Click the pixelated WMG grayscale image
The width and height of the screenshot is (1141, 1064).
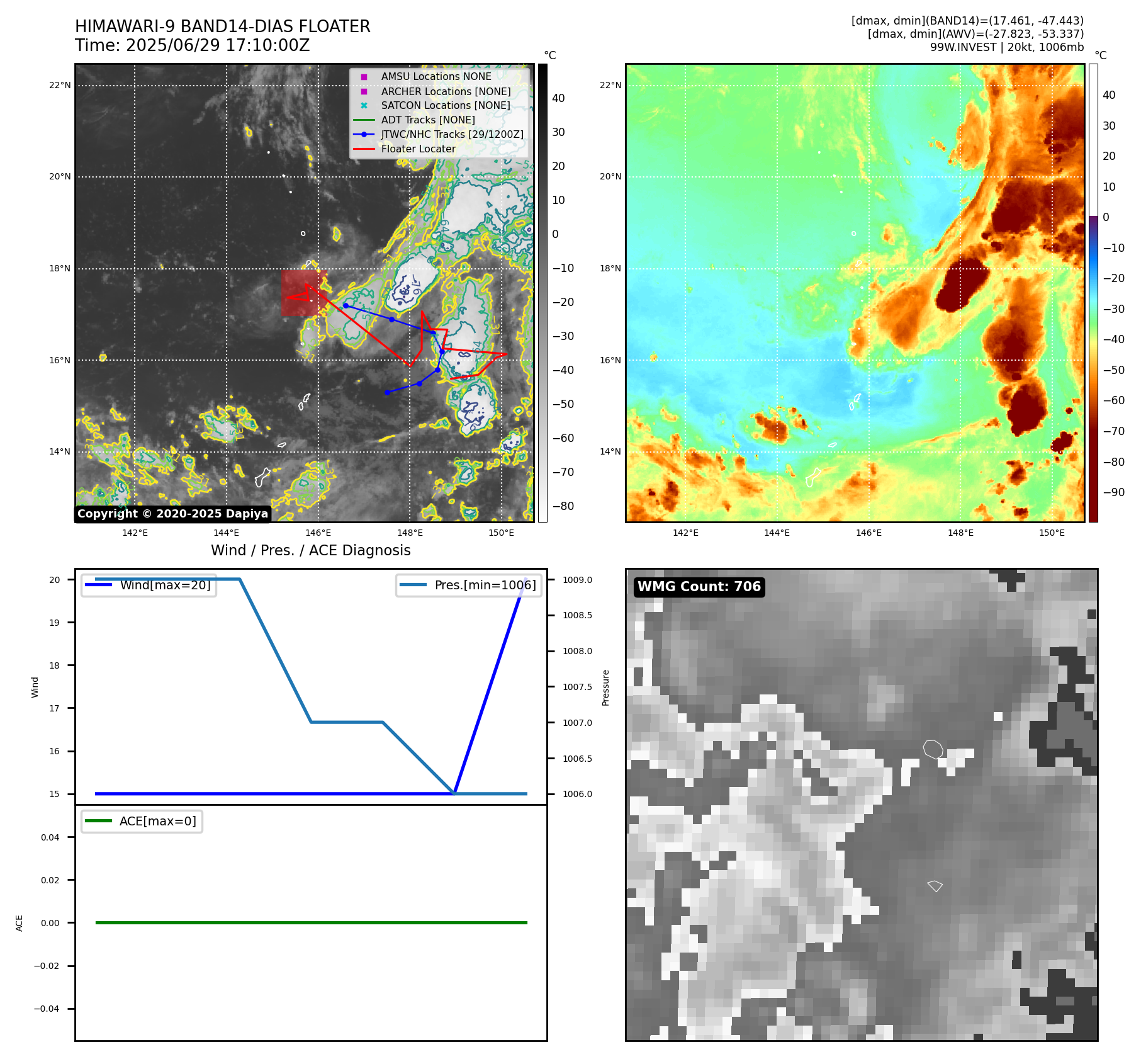tap(862, 805)
